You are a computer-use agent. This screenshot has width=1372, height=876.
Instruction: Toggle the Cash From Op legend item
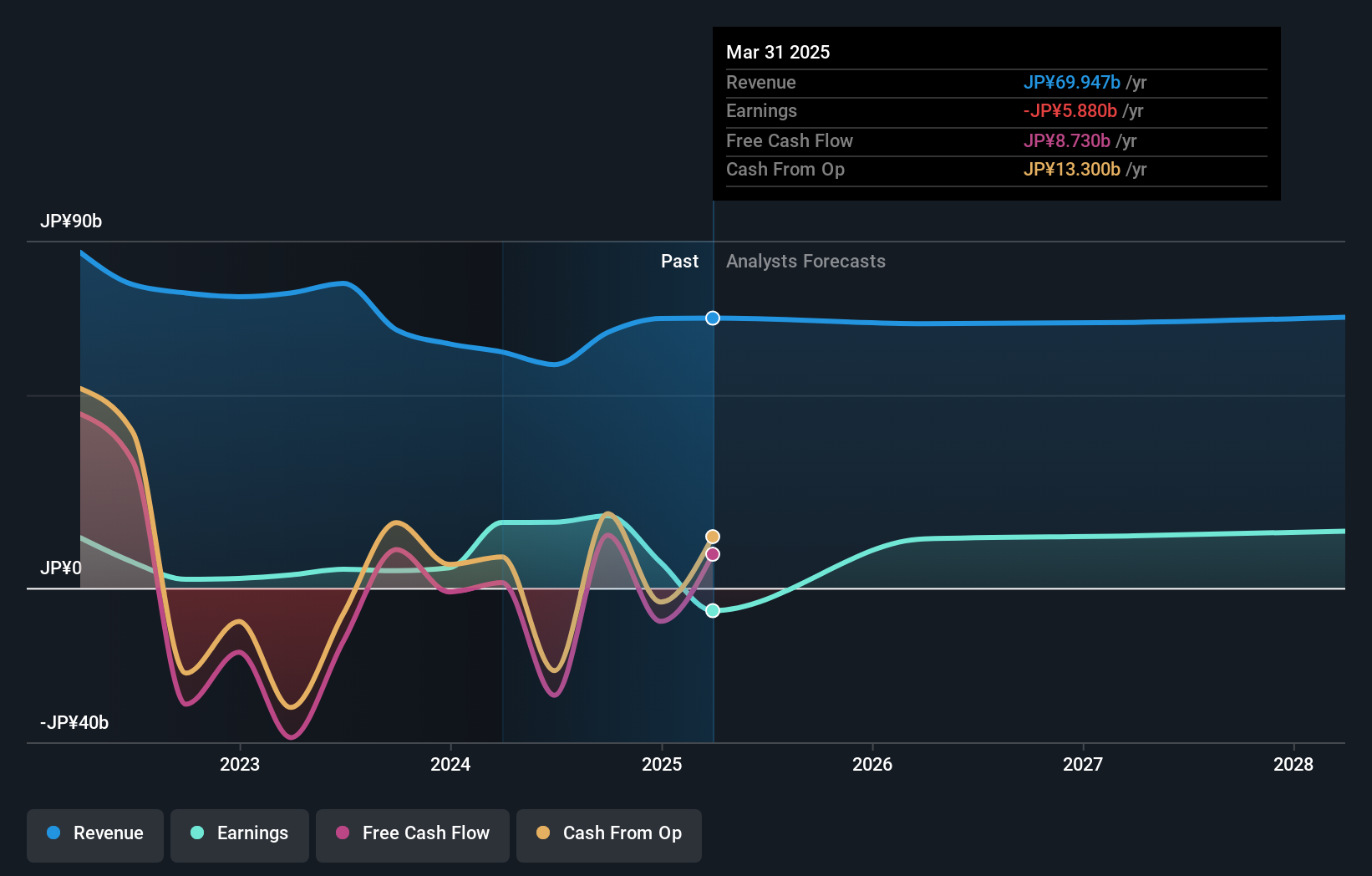tap(609, 835)
